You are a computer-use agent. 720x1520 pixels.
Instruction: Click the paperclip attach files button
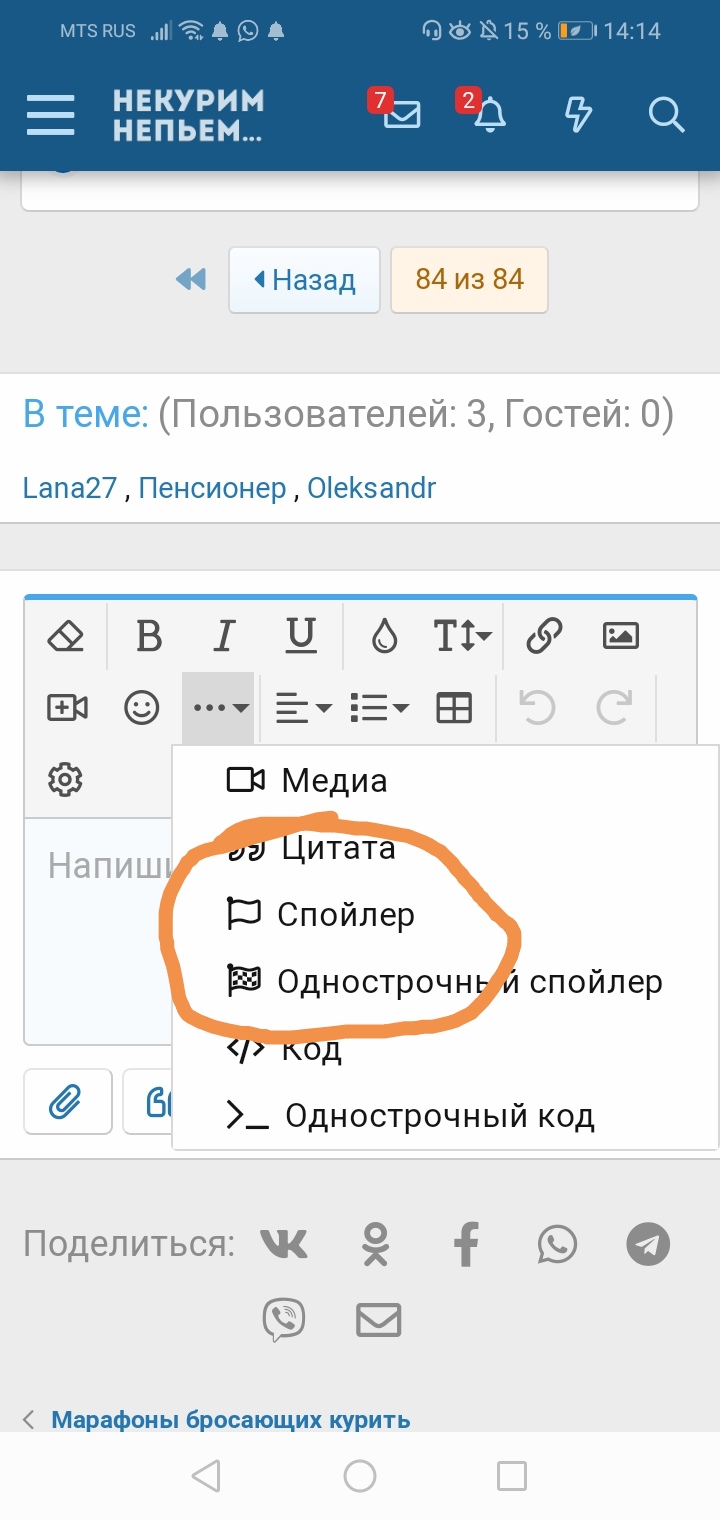67,1102
